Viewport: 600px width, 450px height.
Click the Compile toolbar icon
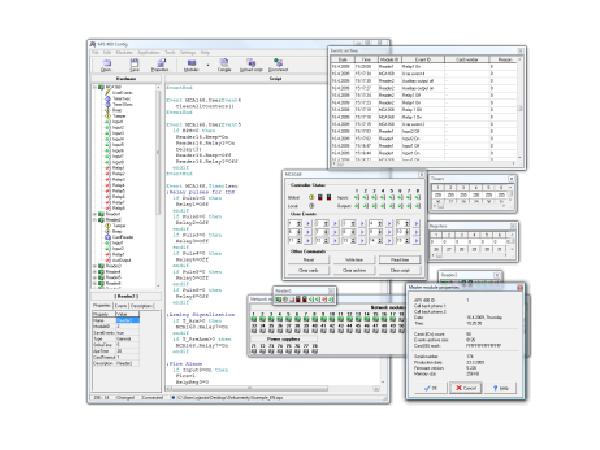tap(226, 65)
